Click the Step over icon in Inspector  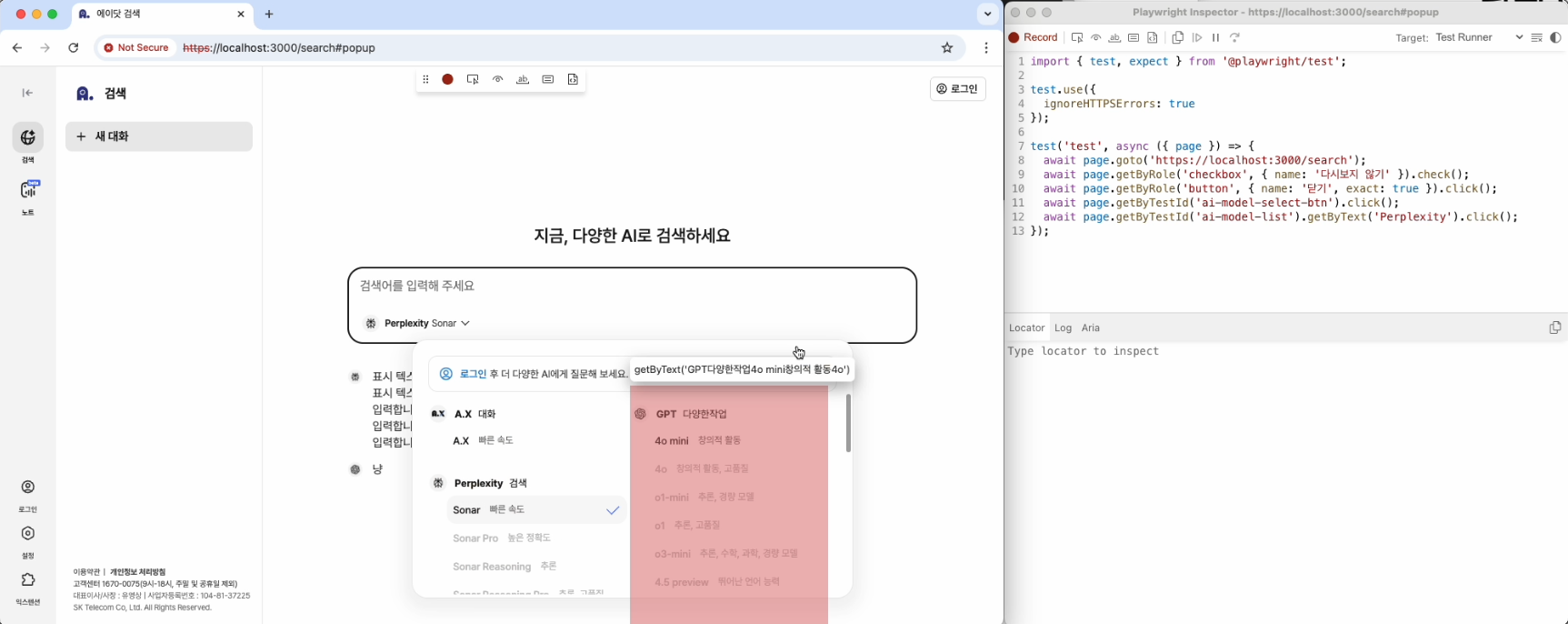point(1235,38)
